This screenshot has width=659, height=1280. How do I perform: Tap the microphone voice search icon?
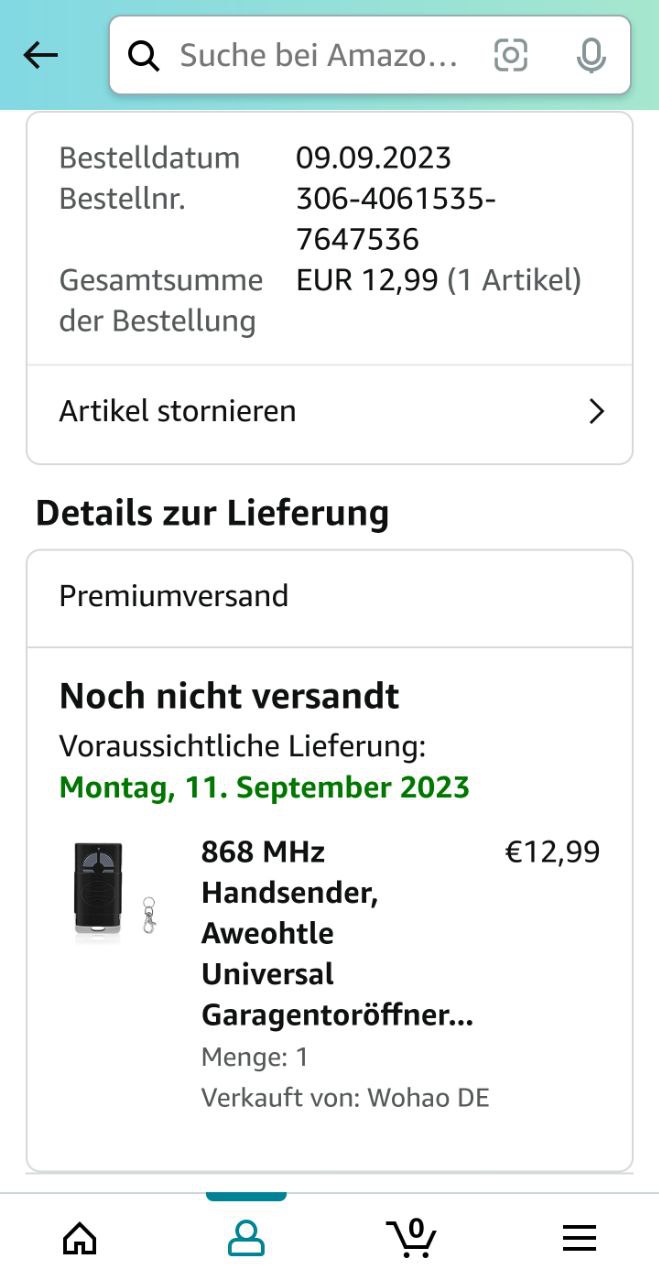point(591,56)
